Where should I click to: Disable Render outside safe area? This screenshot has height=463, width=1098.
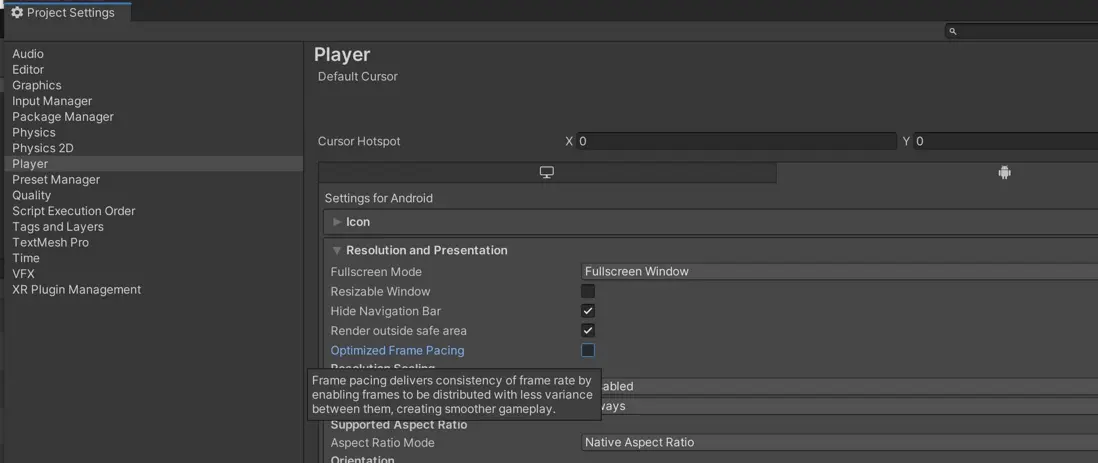pos(588,330)
